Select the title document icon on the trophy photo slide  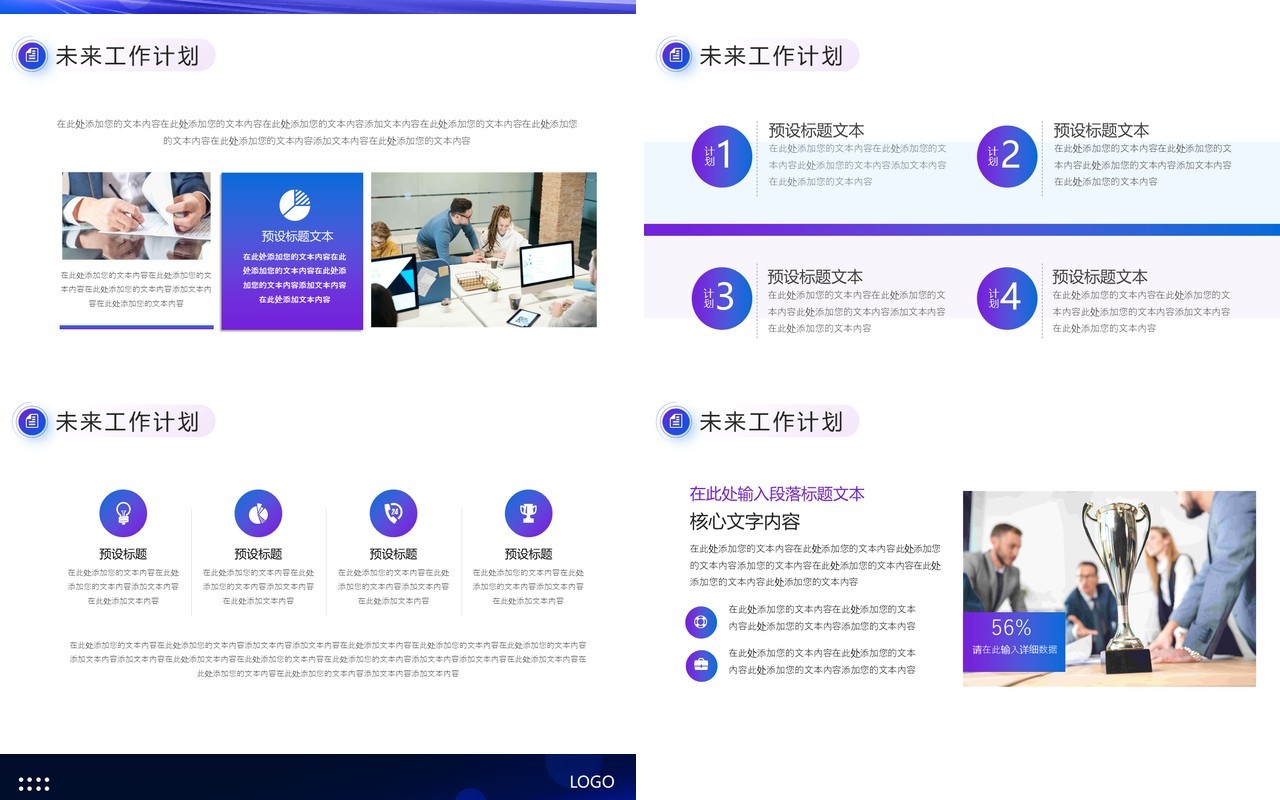[676, 422]
